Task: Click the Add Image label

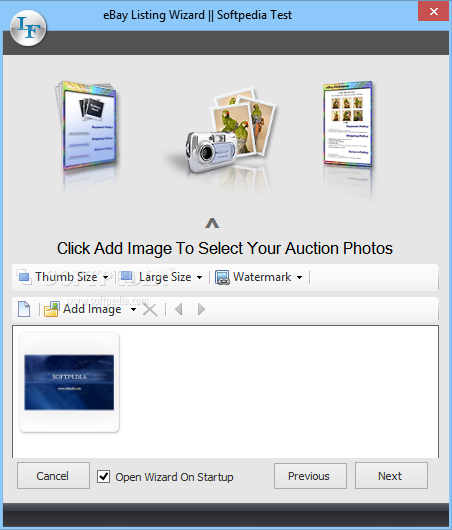Action: coord(92,309)
